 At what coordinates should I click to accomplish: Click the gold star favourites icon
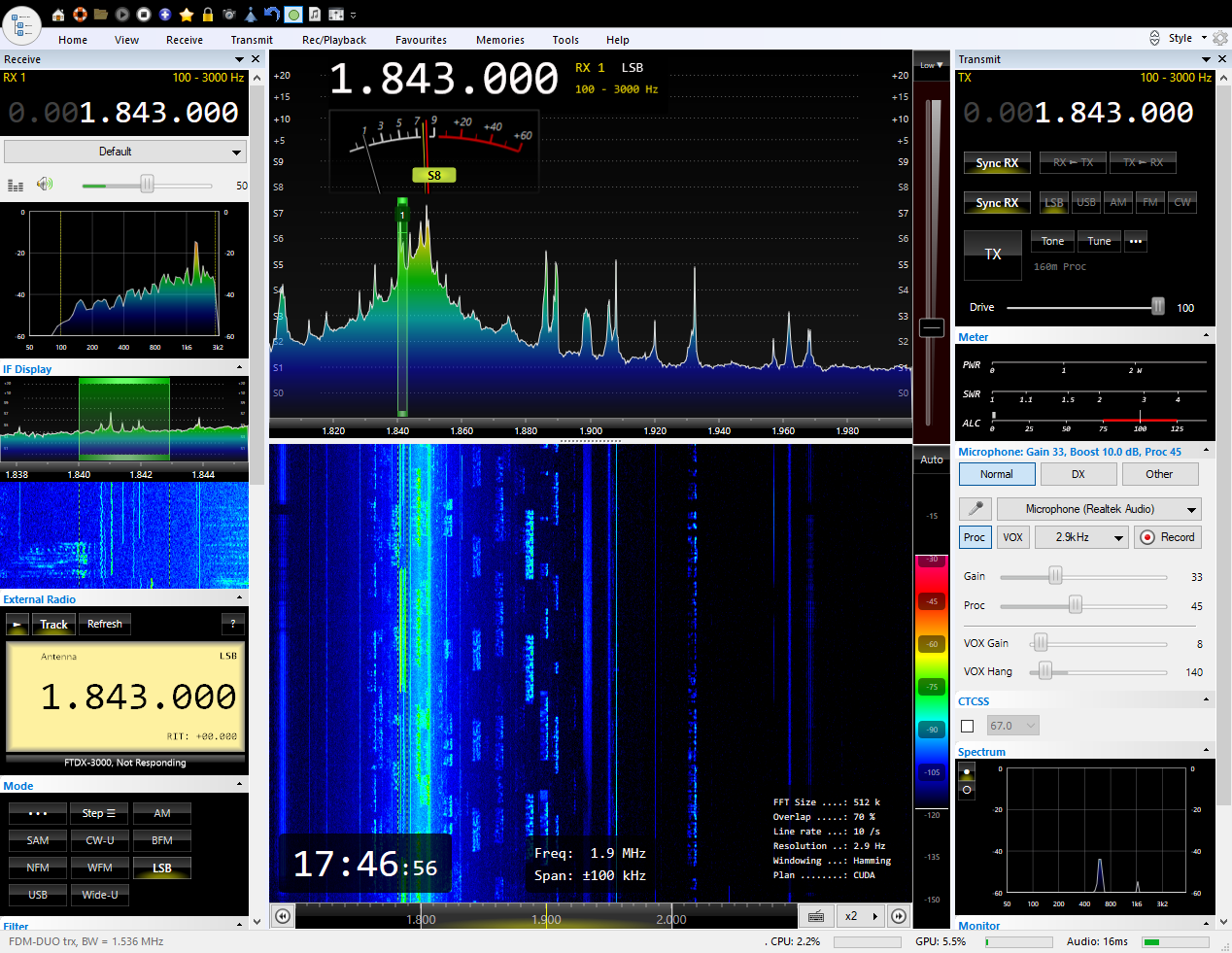(187, 15)
